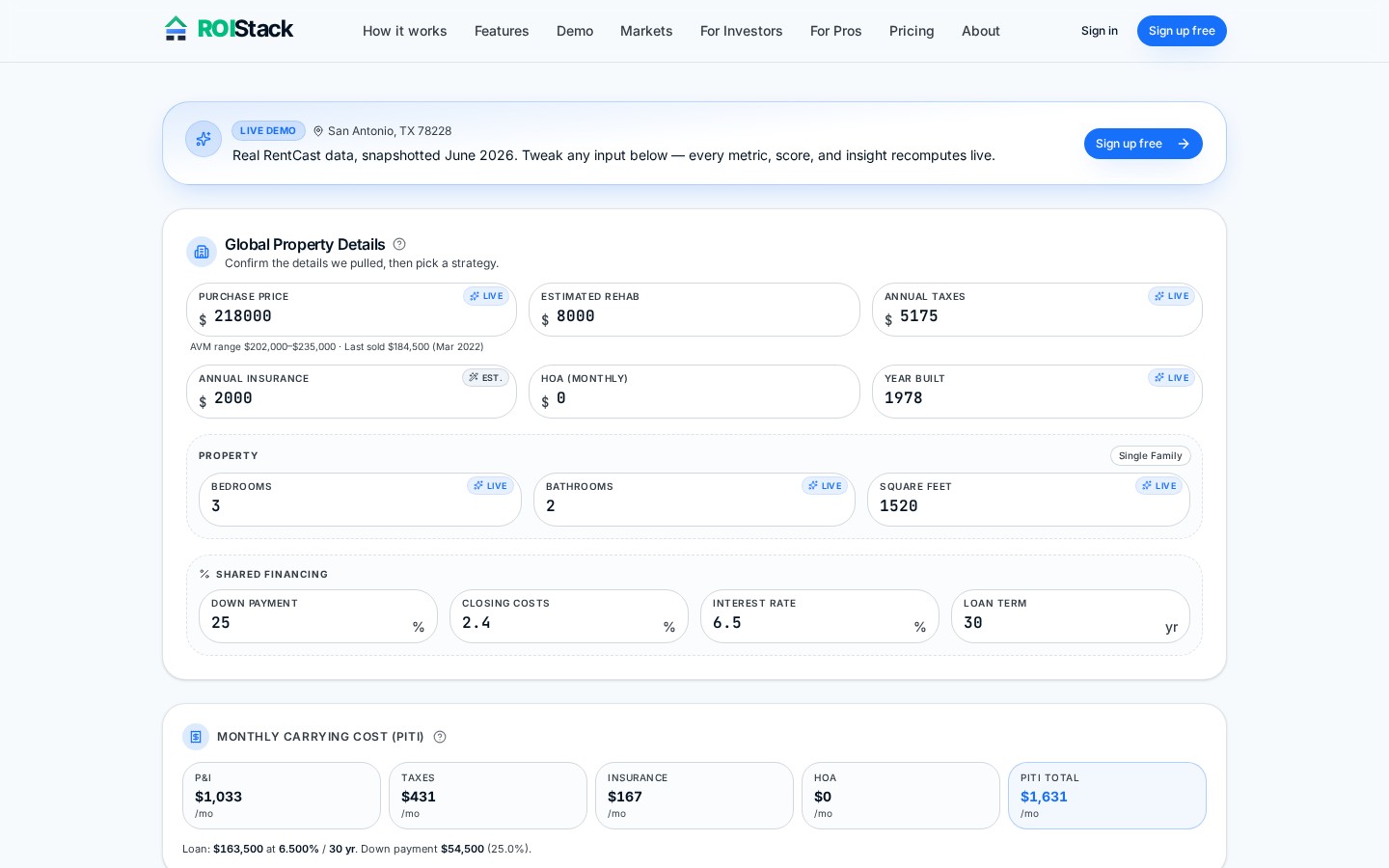This screenshot has height=868, width=1389.
Task: Click the P&I $1,033 card
Action: [x=282, y=796]
